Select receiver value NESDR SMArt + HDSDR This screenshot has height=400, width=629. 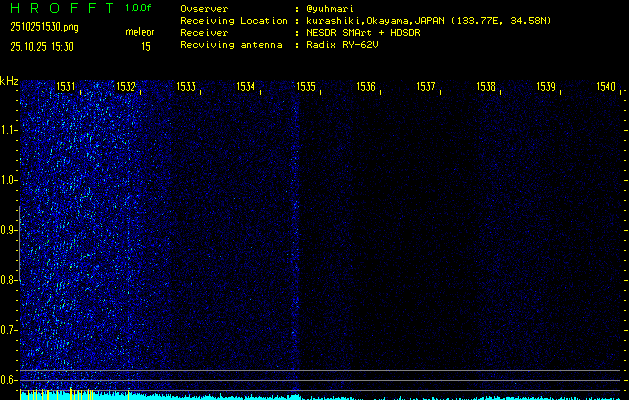pos(363,33)
